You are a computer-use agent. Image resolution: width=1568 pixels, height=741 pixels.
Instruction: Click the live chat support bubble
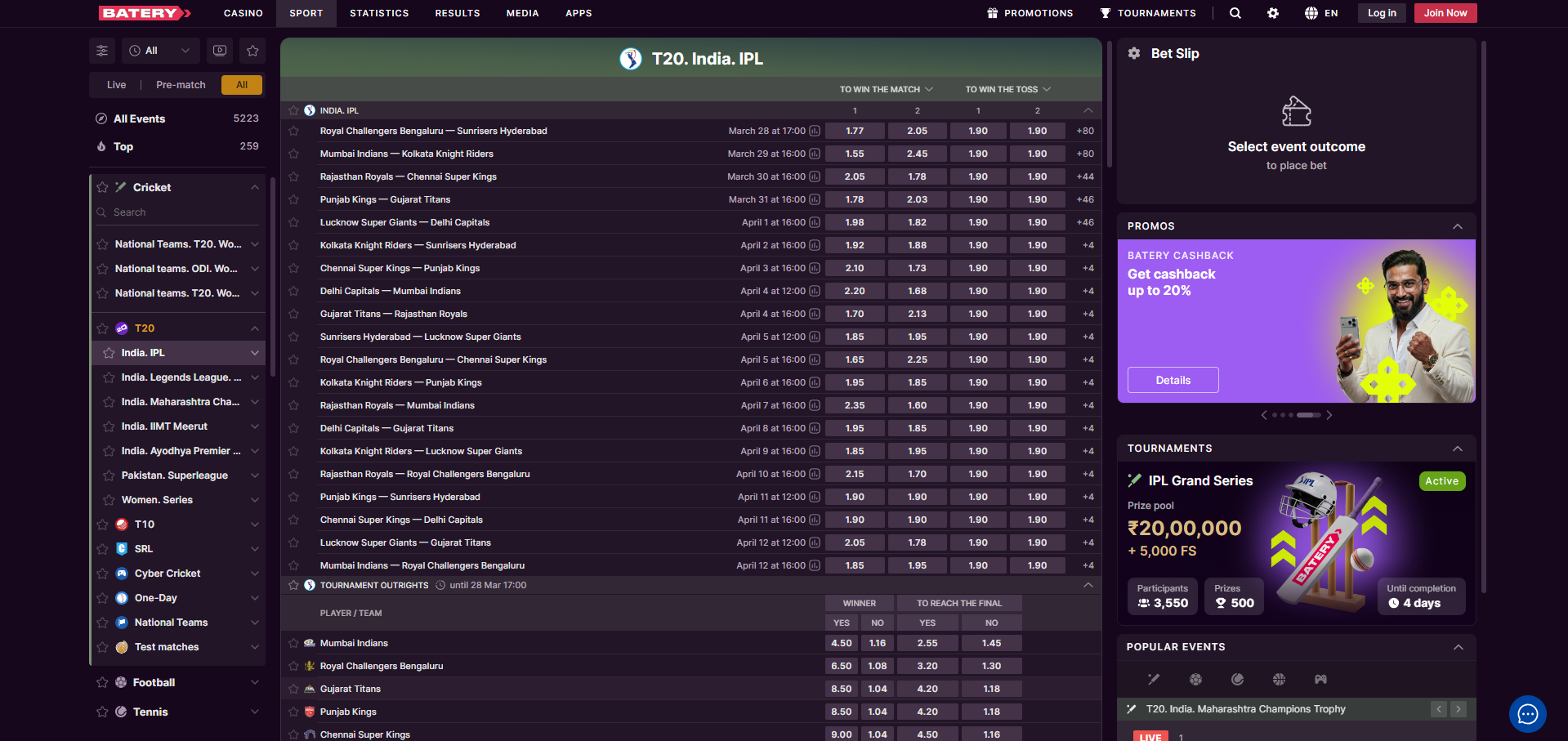pyautogui.click(x=1527, y=714)
